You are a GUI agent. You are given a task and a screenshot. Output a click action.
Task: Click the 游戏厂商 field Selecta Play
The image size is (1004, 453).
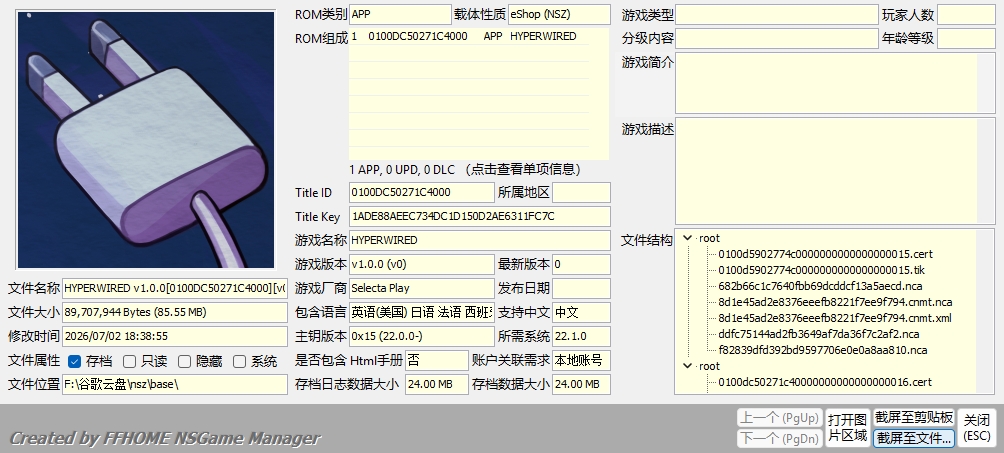point(422,288)
